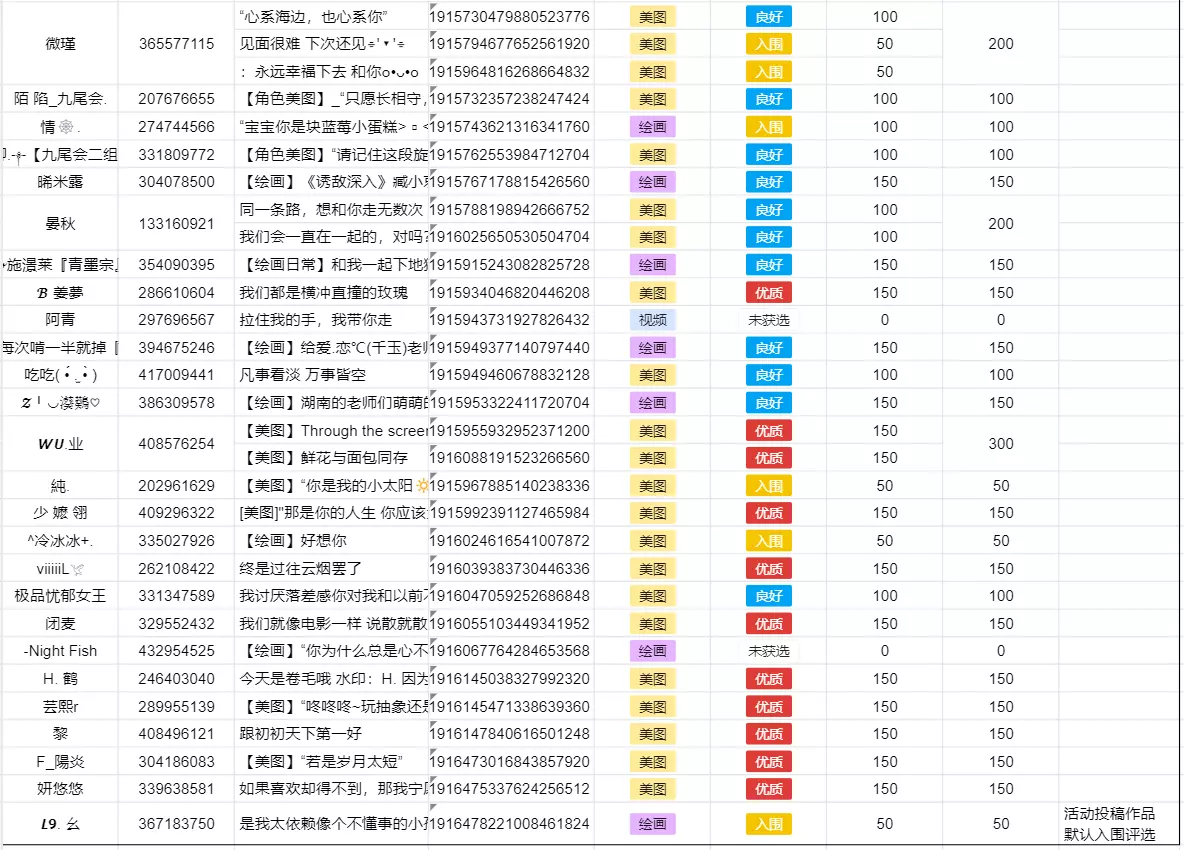Click the note 活动投稿作品默认入围评选
The image size is (1184, 850).
pos(1109,824)
